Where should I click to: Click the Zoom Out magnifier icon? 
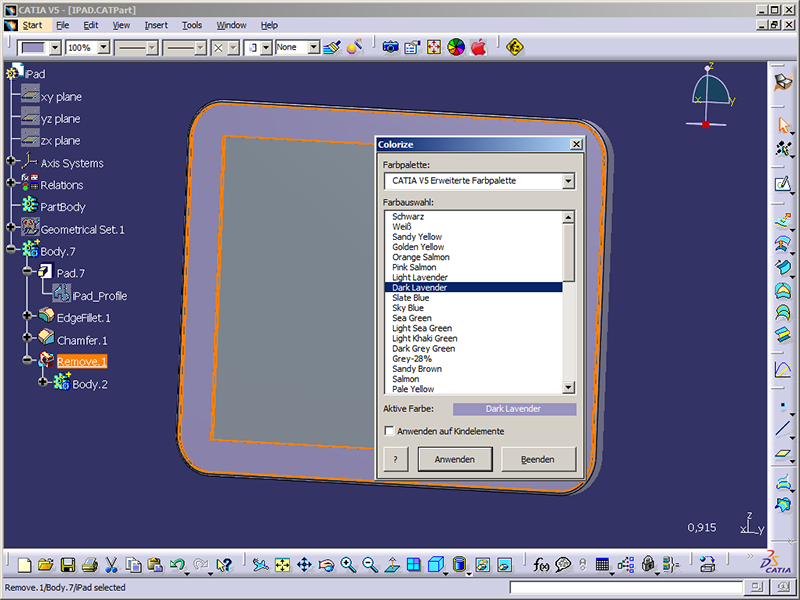[370, 564]
